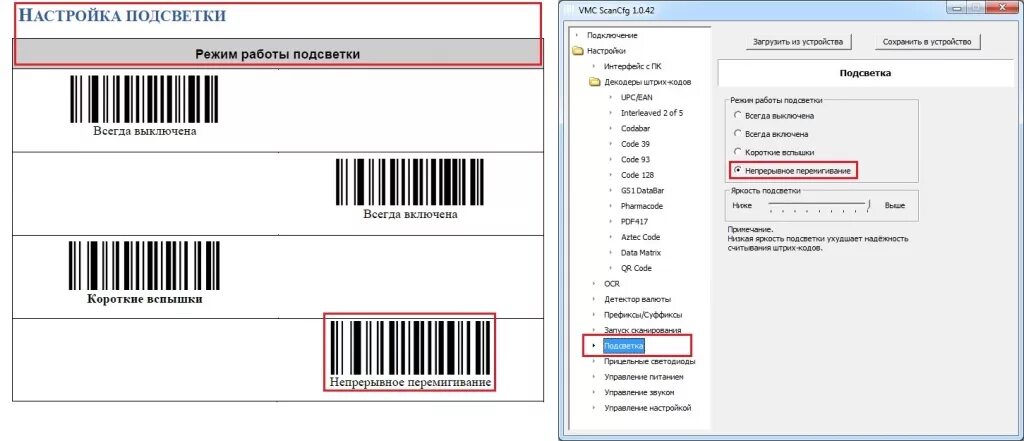Click Загрузить из устройства button
The width and height of the screenshot is (1024, 441).
(798, 42)
